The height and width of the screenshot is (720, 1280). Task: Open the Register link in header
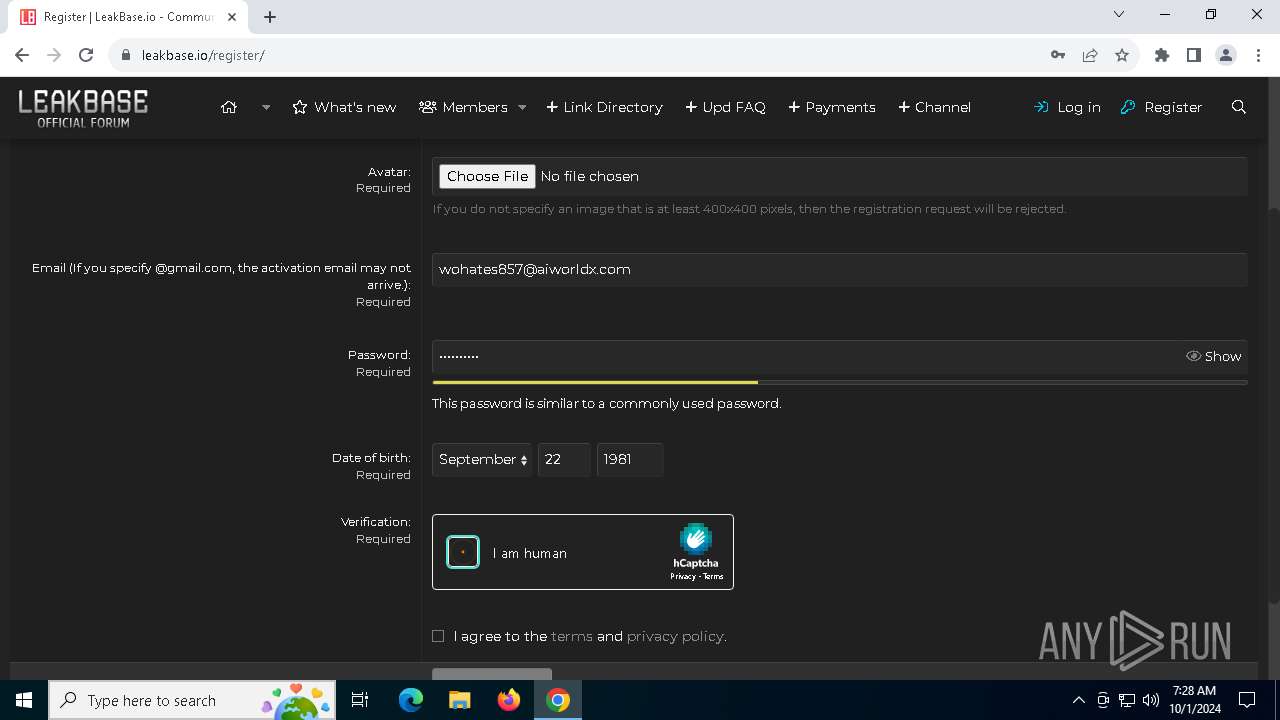coord(1161,107)
